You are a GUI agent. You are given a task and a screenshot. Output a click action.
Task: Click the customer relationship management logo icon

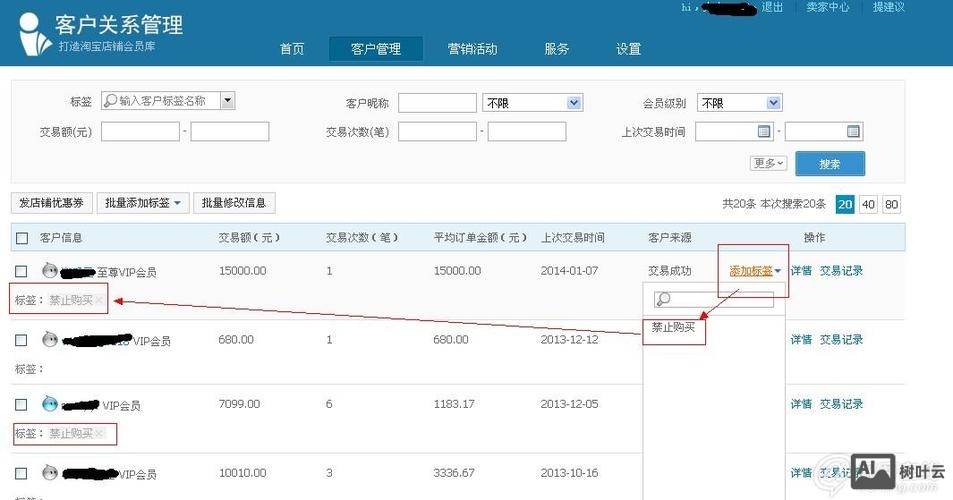tap(34, 35)
